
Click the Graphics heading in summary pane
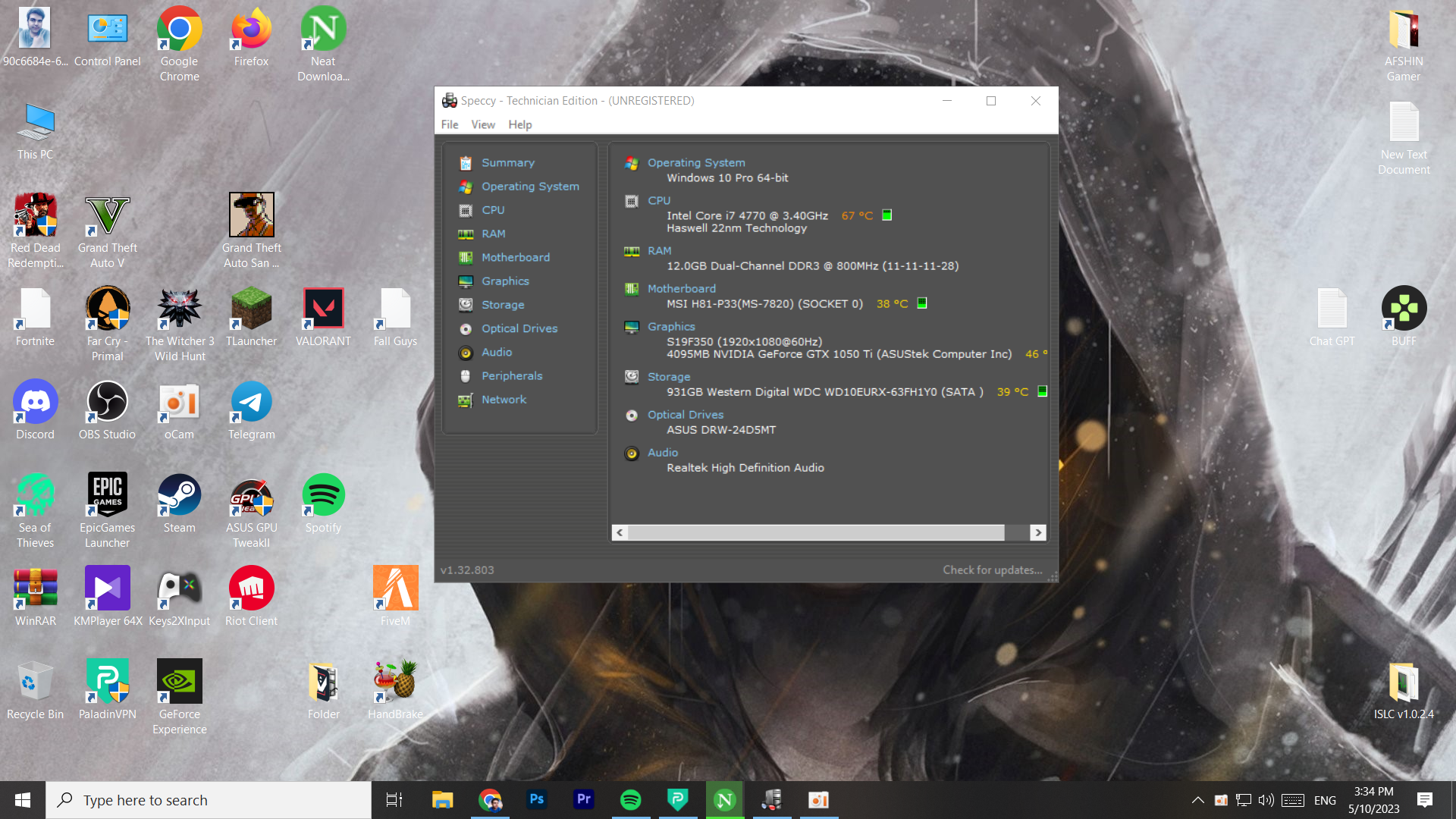click(671, 326)
